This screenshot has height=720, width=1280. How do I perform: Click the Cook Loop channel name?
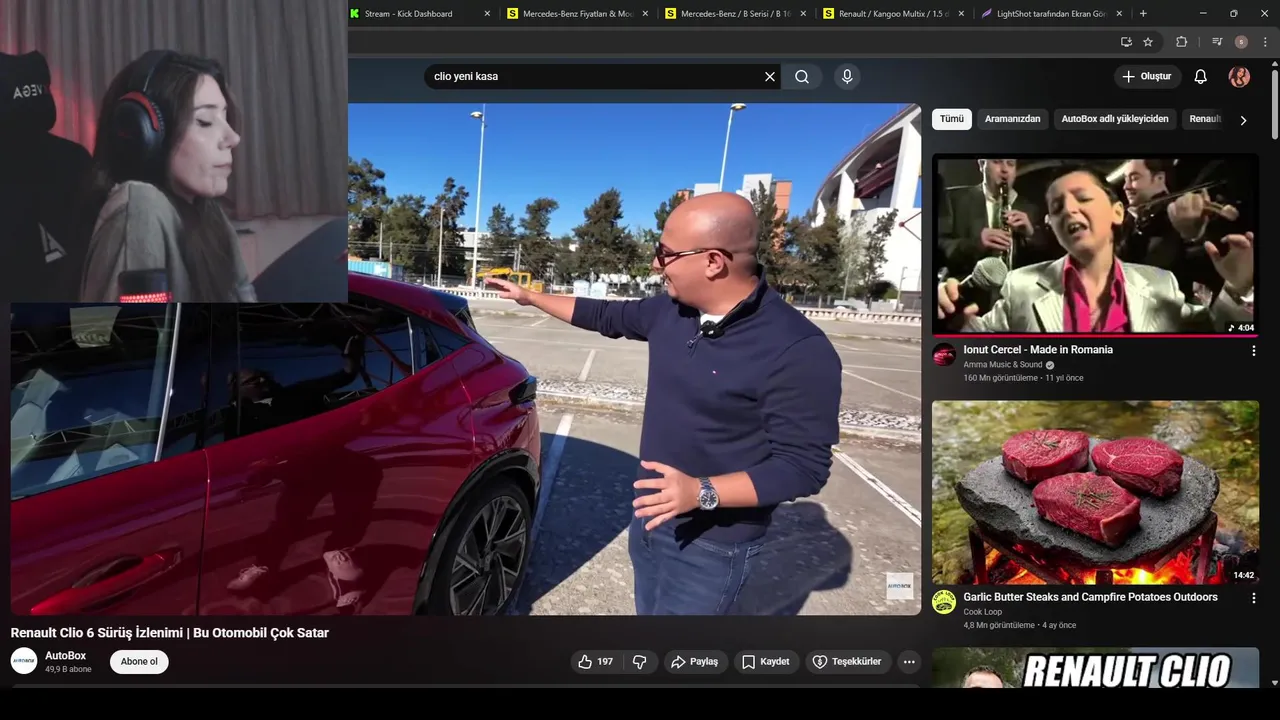982,612
